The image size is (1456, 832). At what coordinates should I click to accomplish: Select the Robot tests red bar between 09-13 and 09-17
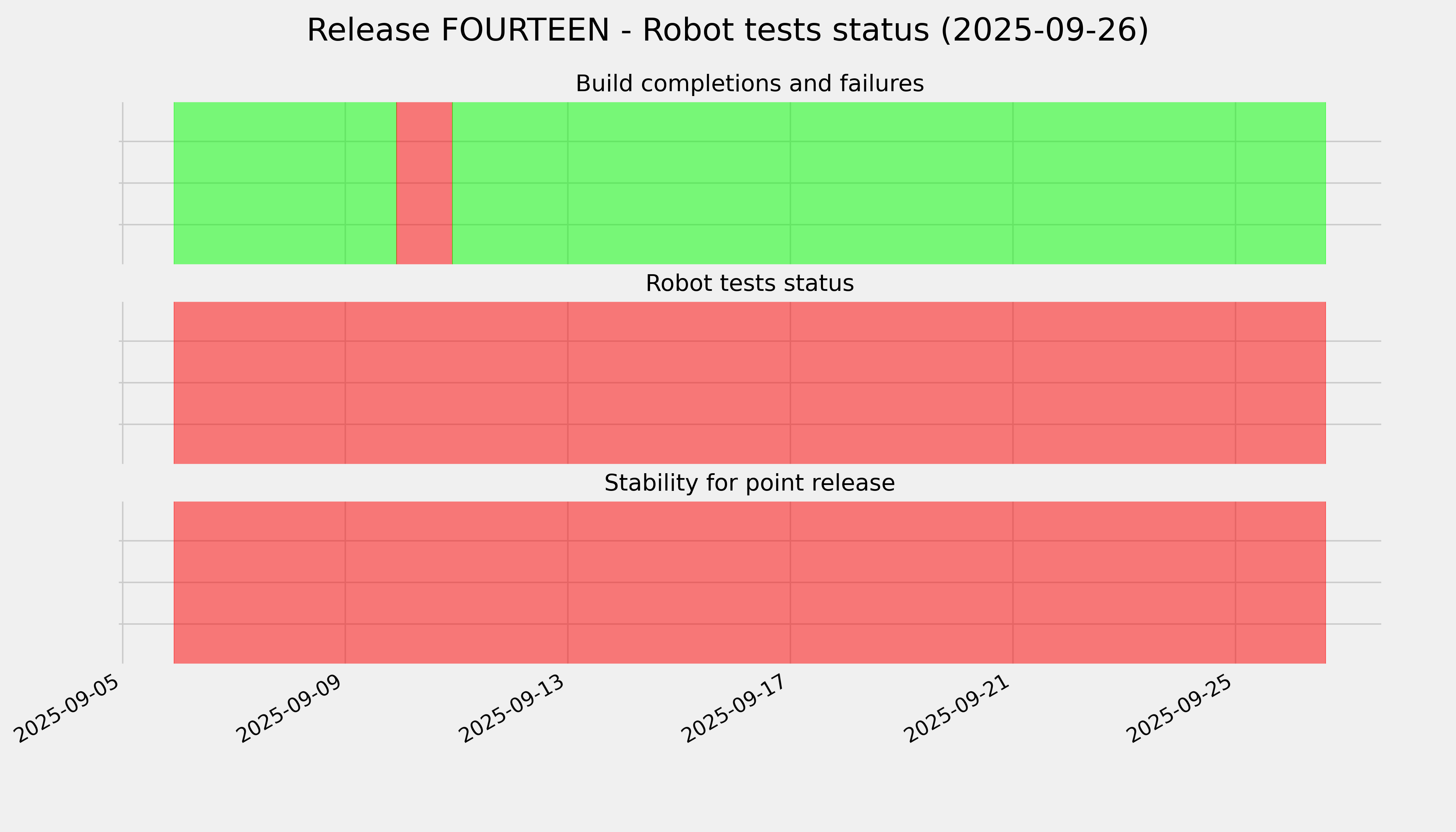coord(679,383)
